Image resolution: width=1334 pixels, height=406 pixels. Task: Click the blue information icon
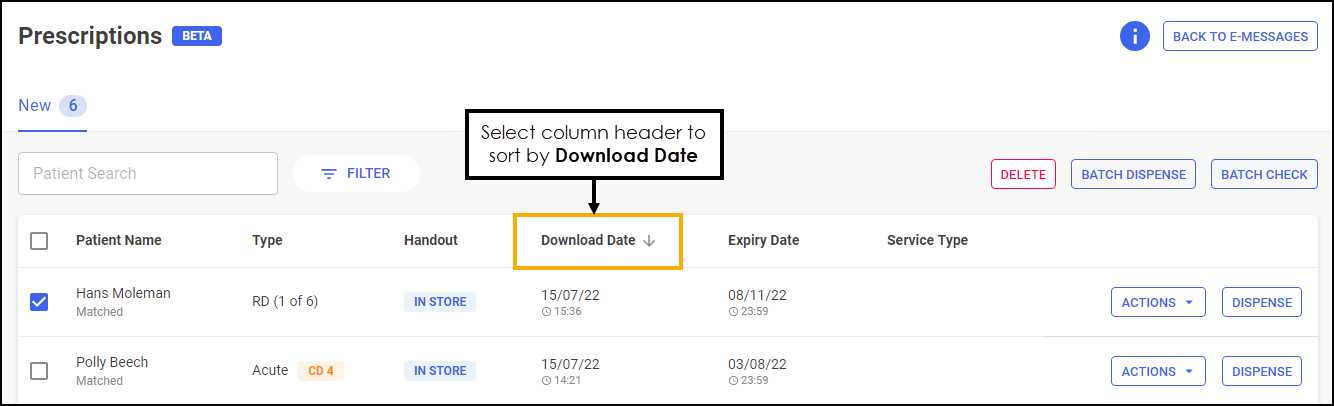coord(1134,37)
